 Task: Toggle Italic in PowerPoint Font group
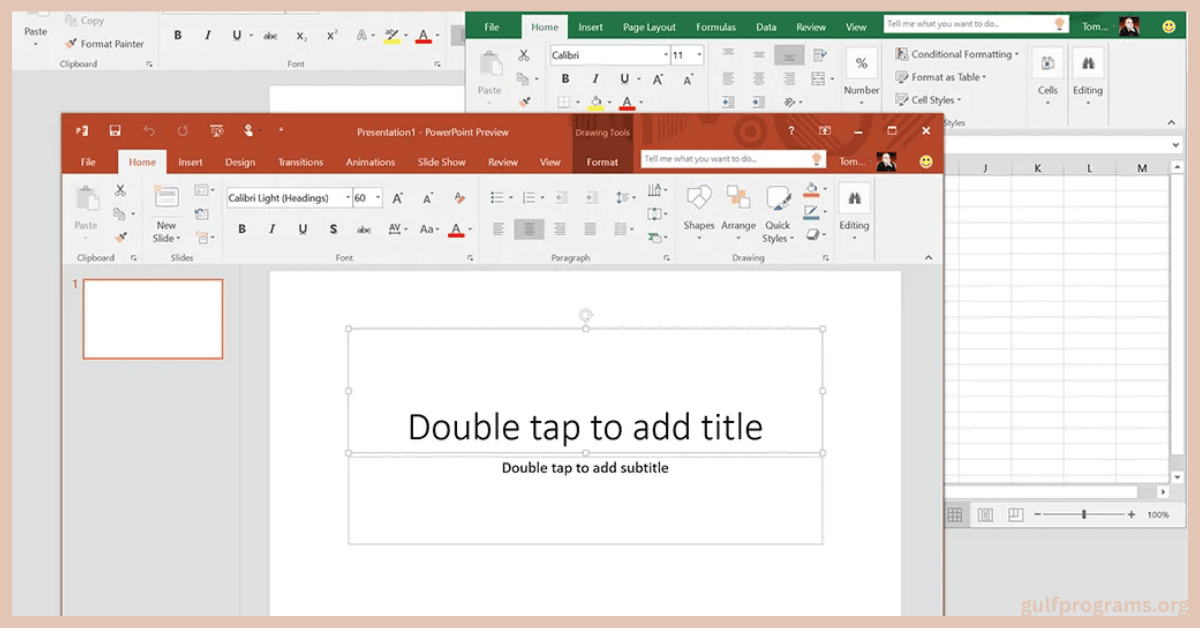pyautogui.click(x=272, y=229)
